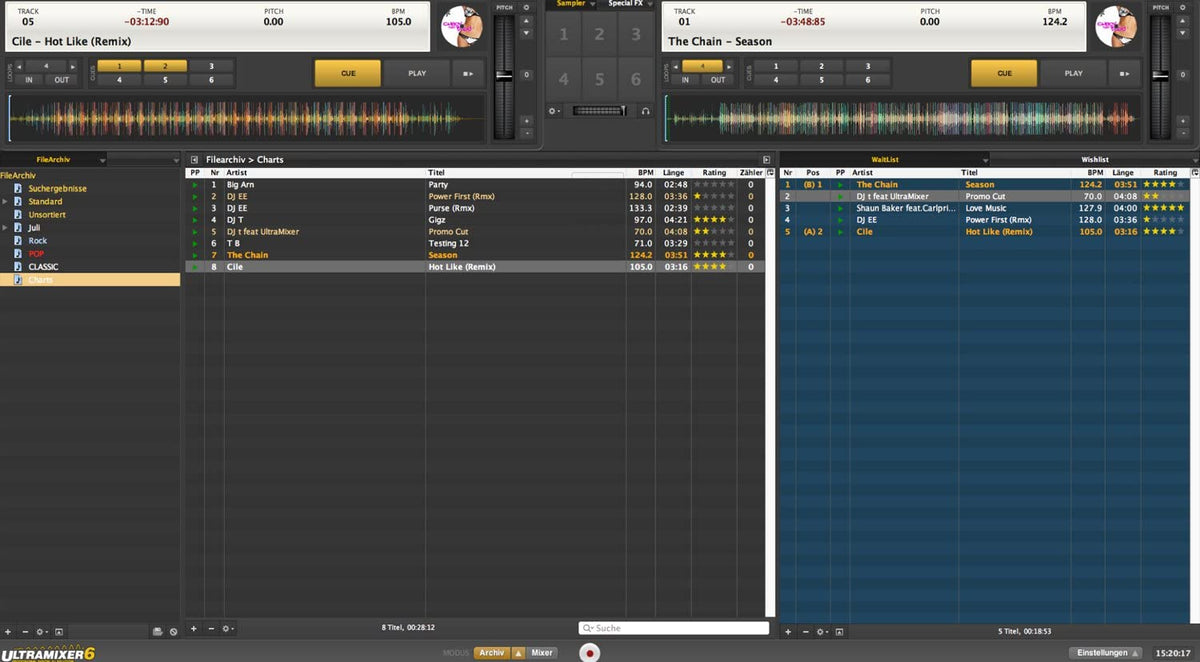1200x662 pixels.
Task: Click right deck pitch minus button
Action: coord(1183,133)
